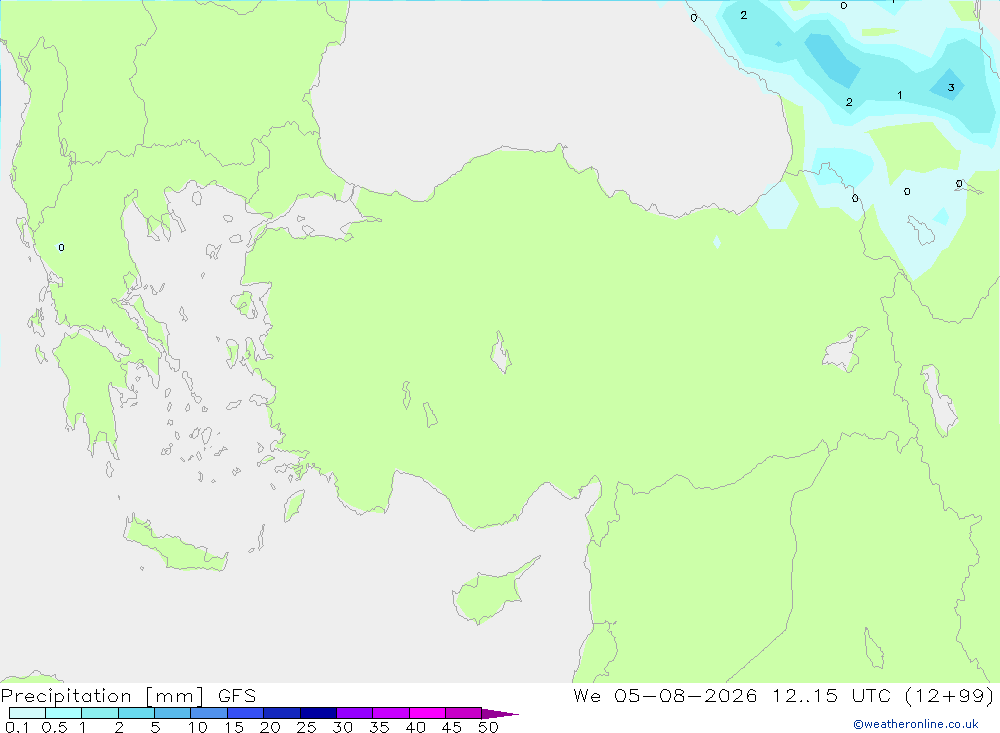Click the legend label "30"
The width and height of the screenshot is (1000, 733).
coord(342,727)
